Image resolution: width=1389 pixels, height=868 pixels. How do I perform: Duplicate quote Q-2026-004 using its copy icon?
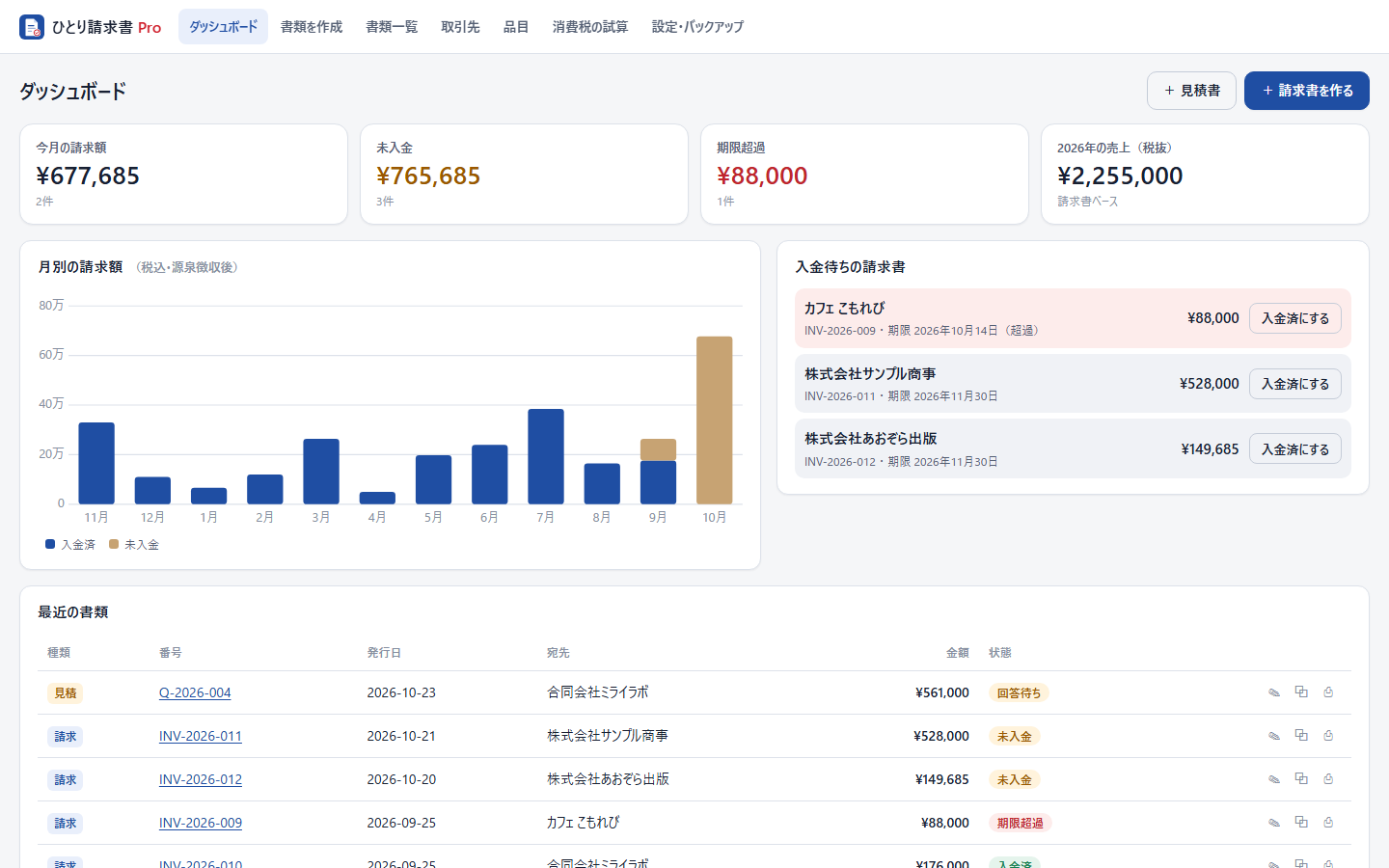tap(1301, 692)
